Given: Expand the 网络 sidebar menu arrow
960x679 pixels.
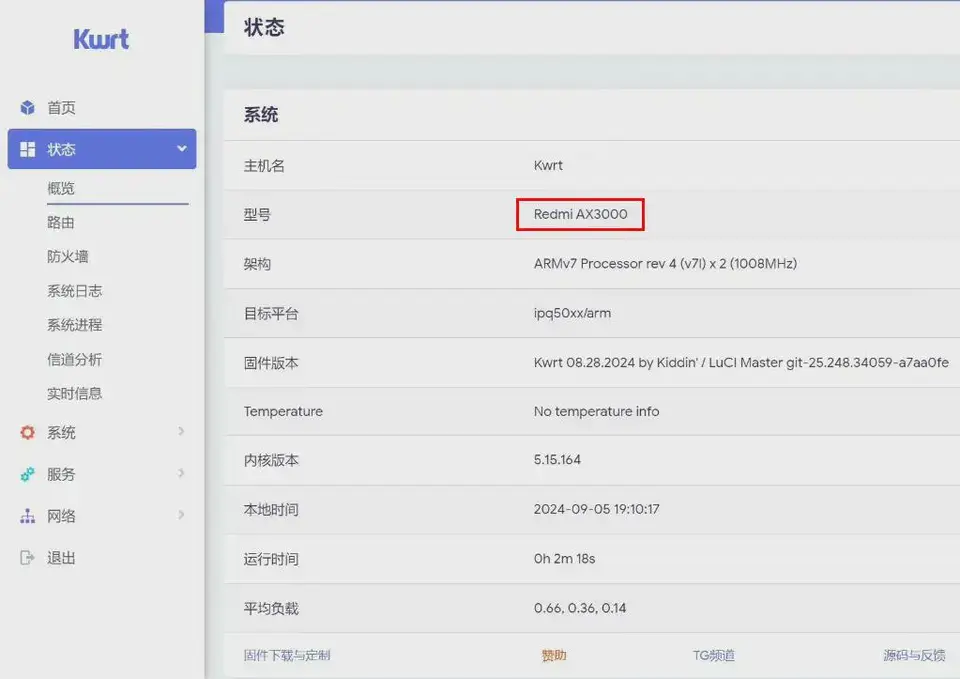Looking at the screenshot, I should [181, 515].
